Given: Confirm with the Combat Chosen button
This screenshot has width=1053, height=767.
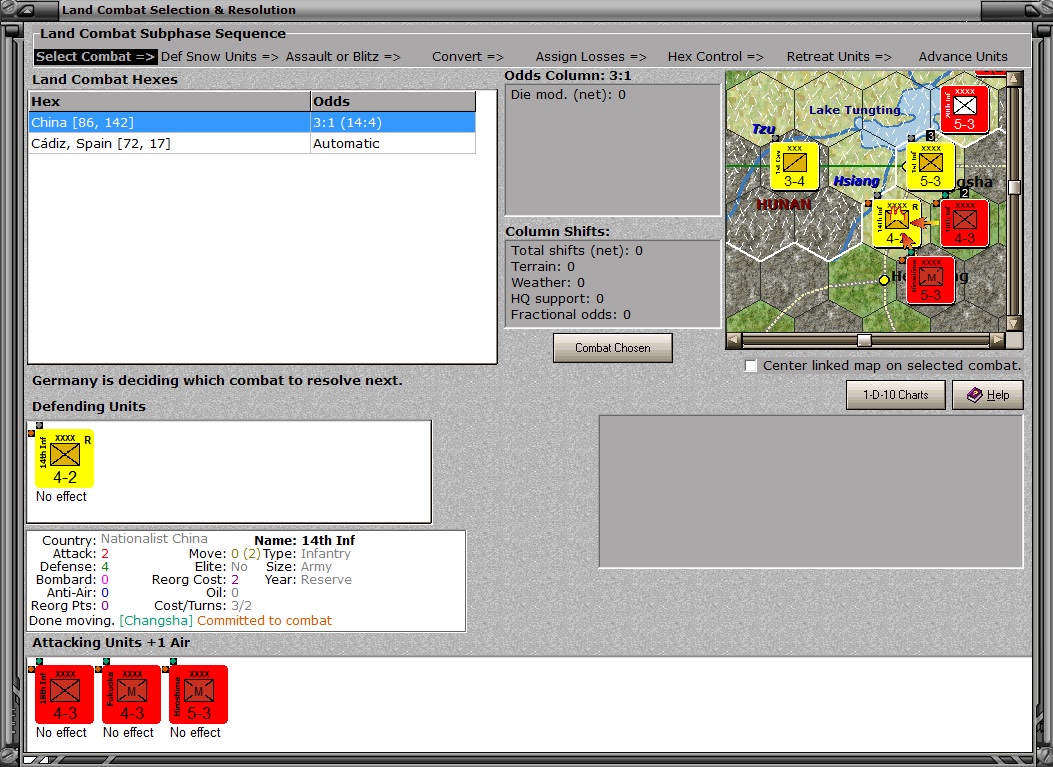Looking at the screenshot, I should click(x=612, y=348).
